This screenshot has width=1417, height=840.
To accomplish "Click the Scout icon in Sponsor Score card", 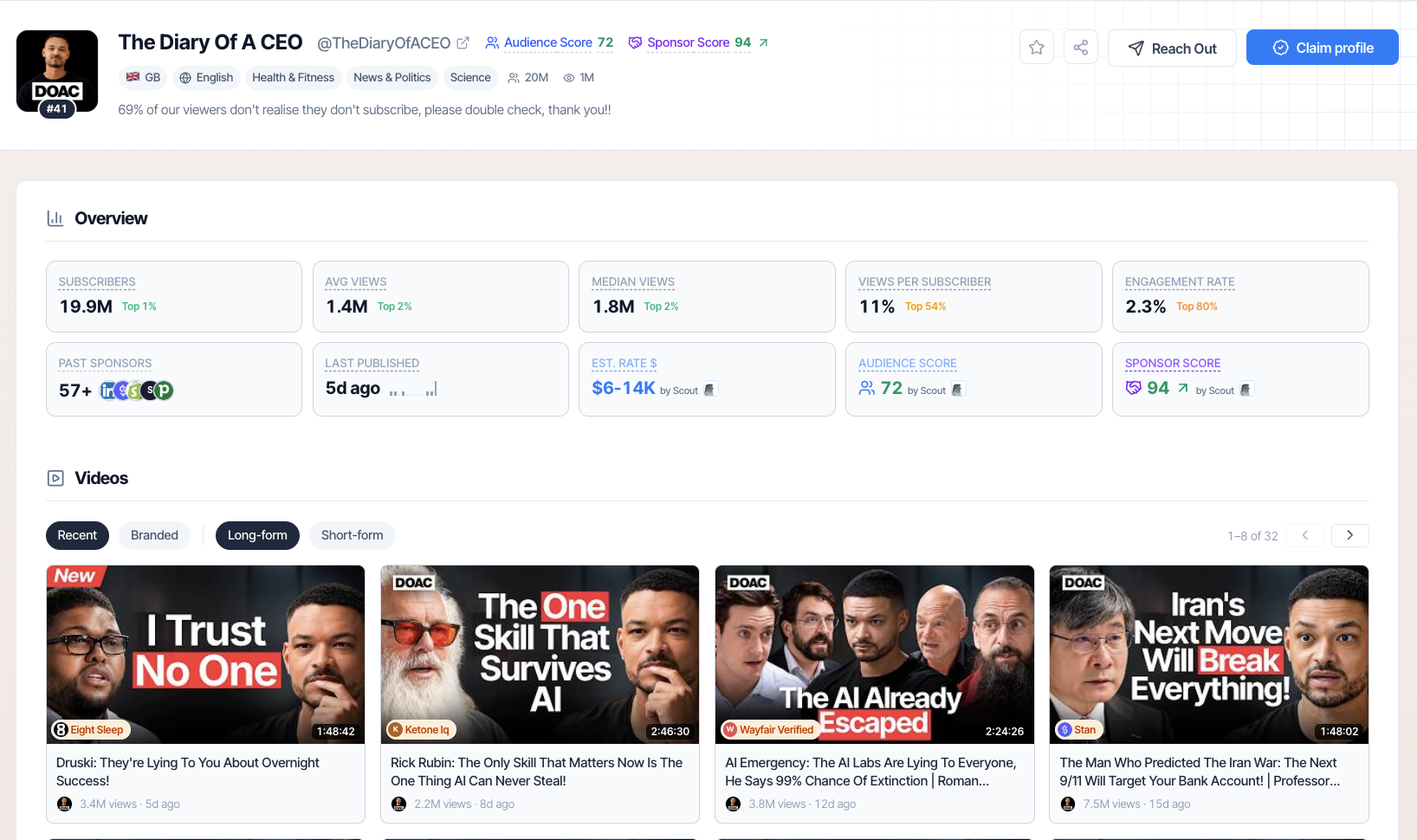I will pos(1246,390).
